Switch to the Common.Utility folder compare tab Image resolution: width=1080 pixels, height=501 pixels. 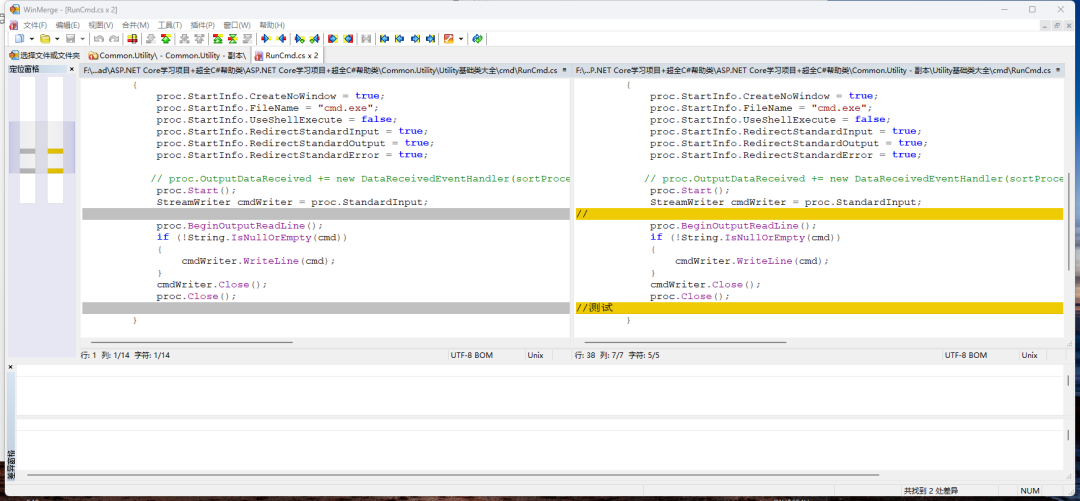(166, 56)
